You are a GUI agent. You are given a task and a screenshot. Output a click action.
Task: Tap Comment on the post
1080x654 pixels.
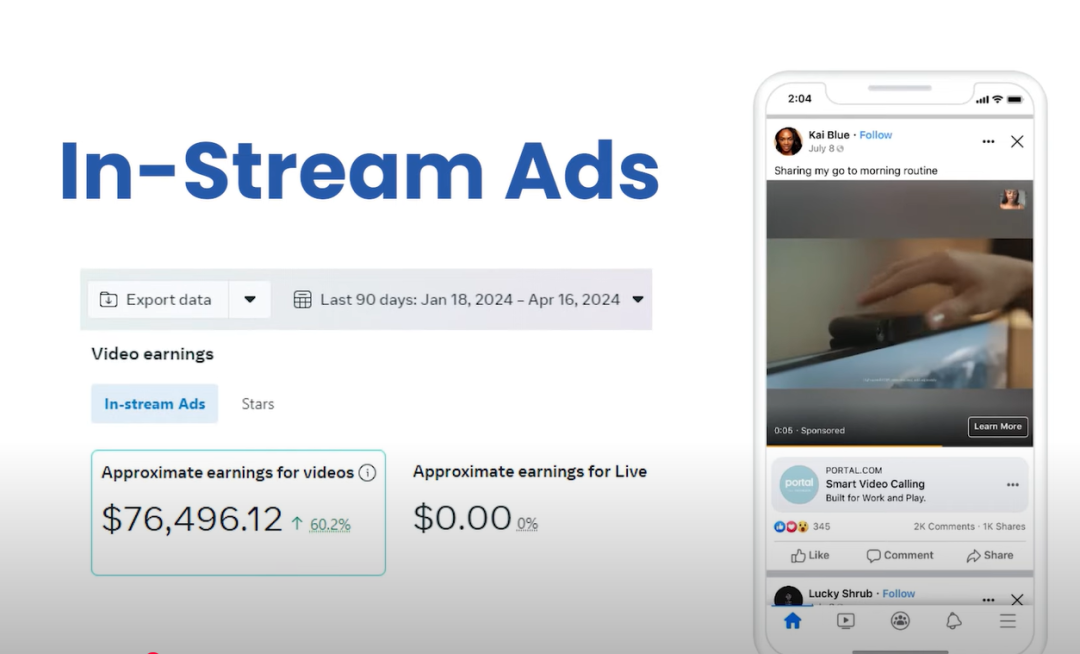pyautogui.click(x=900, y=555)
